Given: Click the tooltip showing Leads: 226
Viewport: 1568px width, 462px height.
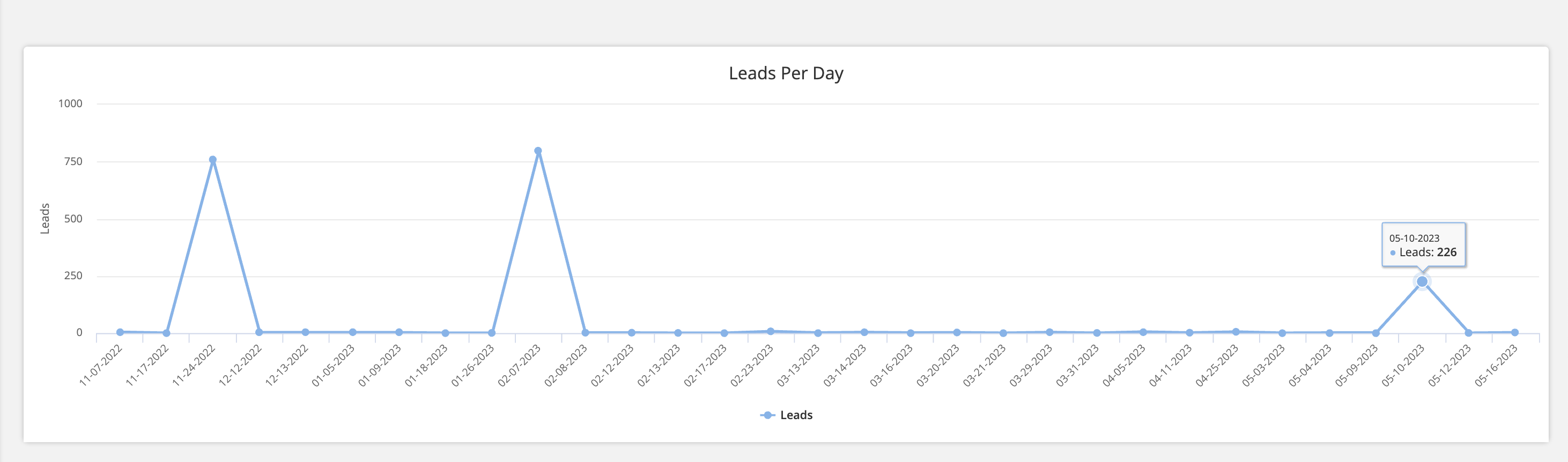Looking at the screenshot, I should click(1423, 245).
